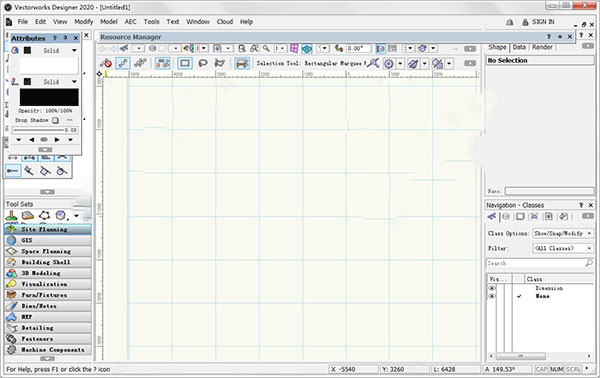Click the Sheet Layers icon in Navigation palette
Screen dimensions: 600x378
tap(520, 217)
